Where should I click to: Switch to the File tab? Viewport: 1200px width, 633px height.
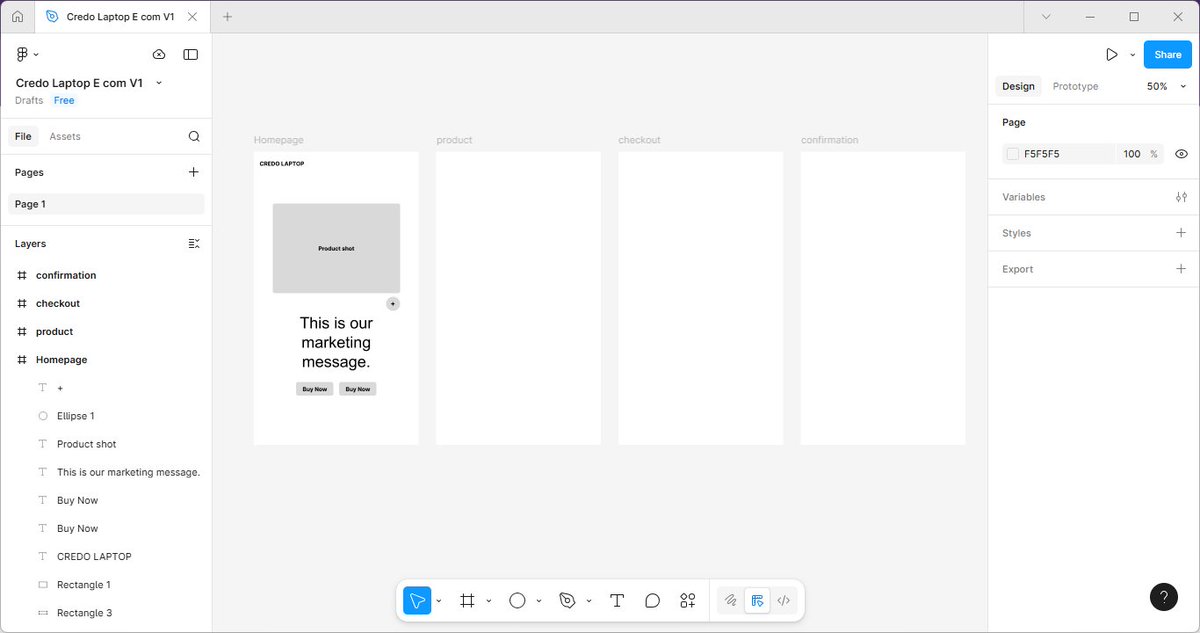coord(23,136)
